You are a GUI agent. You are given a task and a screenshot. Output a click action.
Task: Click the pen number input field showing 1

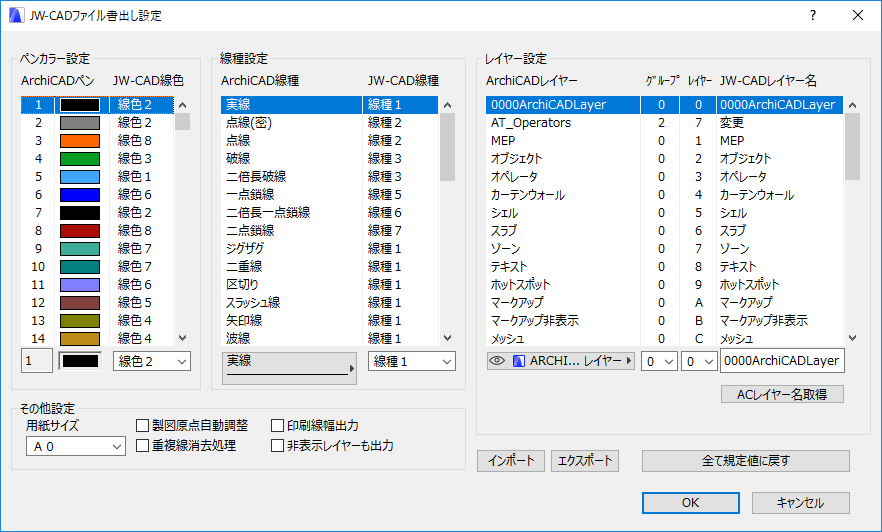coord(37,361)
